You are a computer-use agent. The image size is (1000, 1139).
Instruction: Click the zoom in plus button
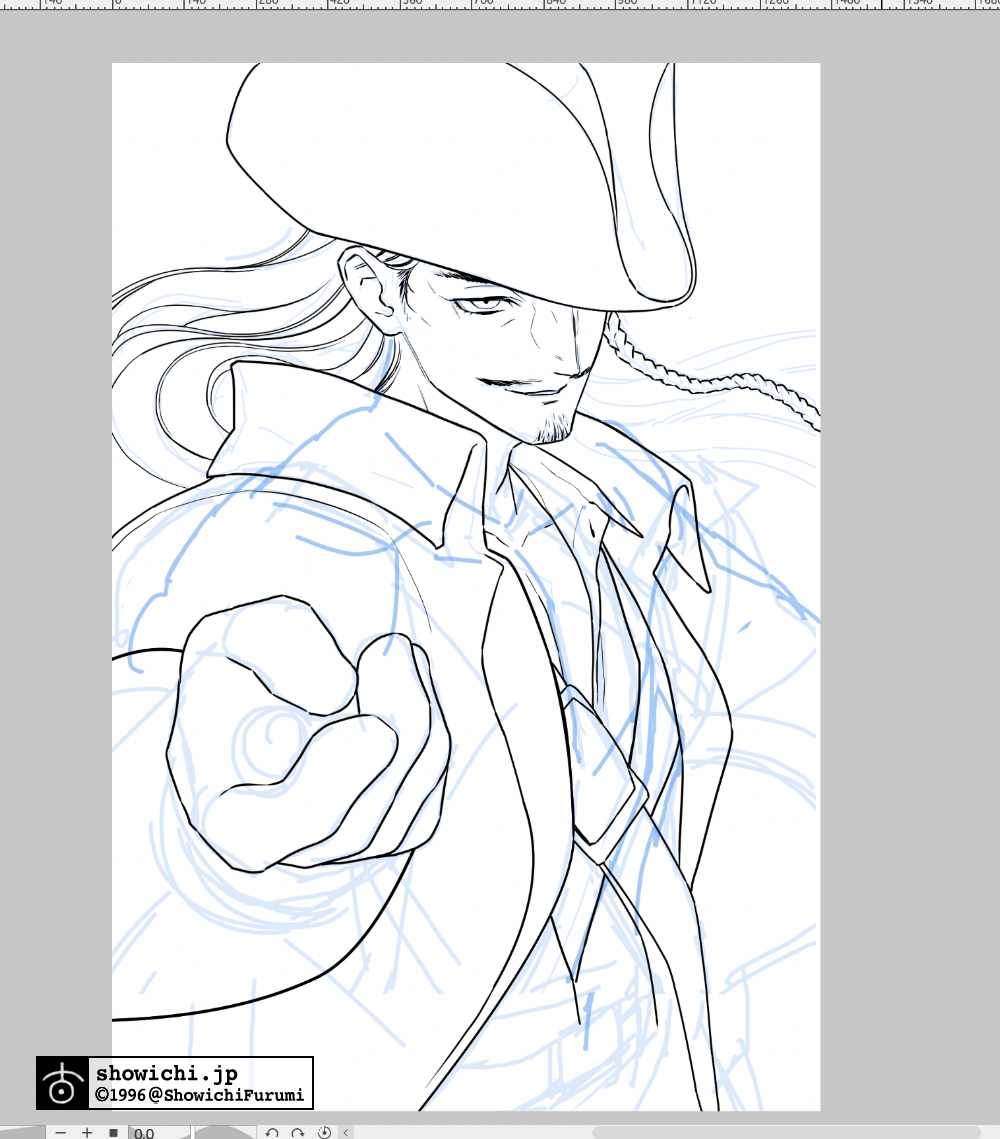87,1132
